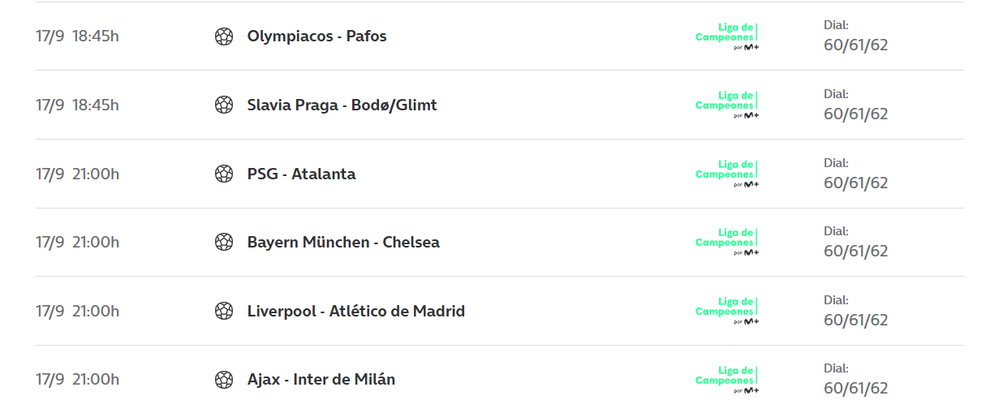Click the 17/9 18:45h time for Slavia Praga

77,105
